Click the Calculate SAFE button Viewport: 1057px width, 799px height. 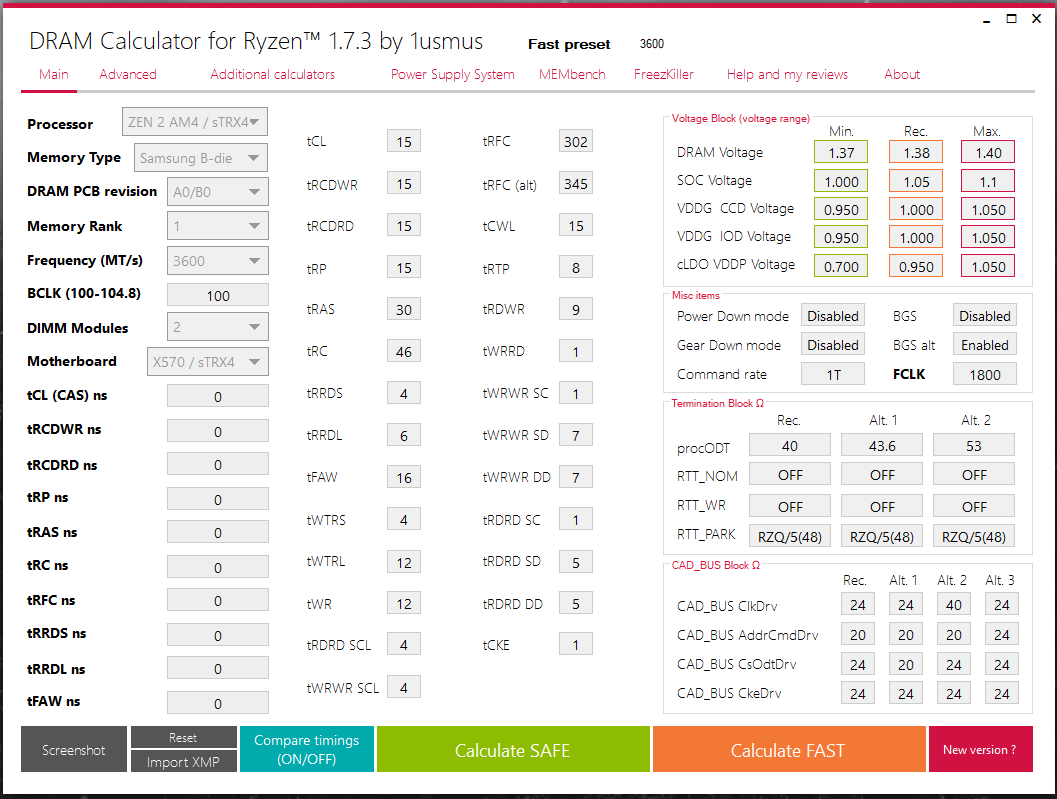click(513, 749)
